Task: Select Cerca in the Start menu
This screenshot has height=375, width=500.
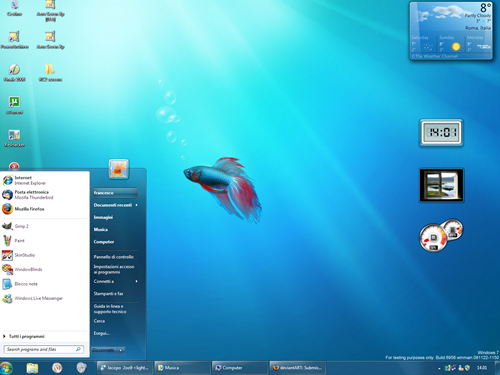Action: click(99, 321)
